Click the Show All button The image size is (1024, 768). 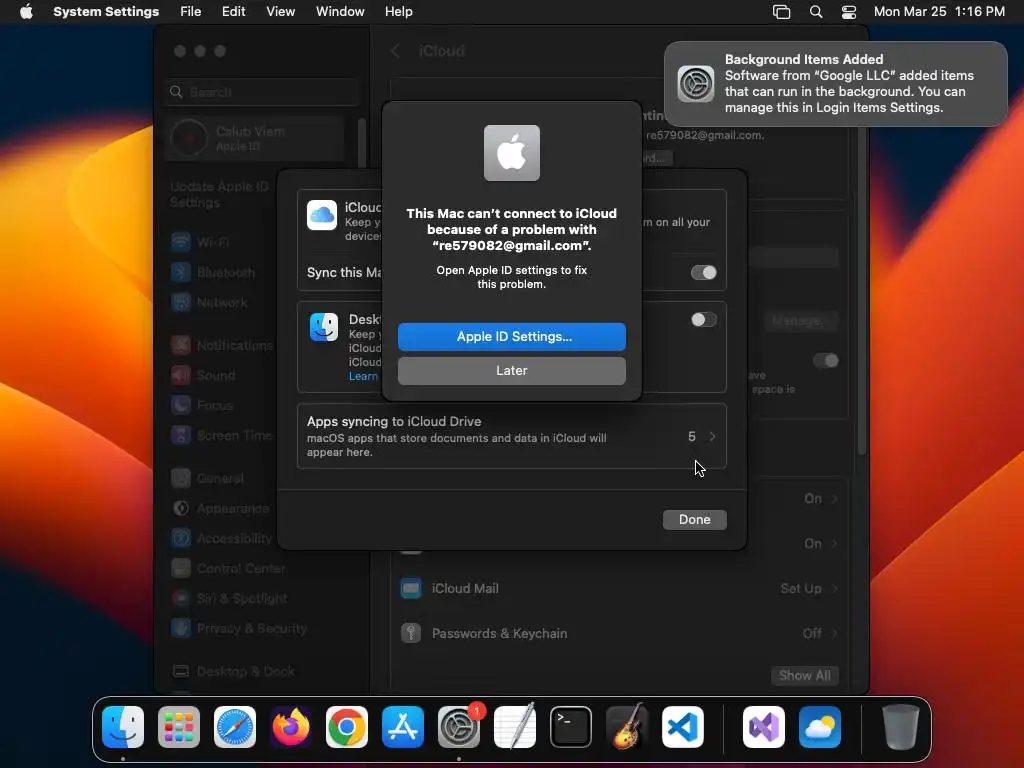(x=805, y=676)
